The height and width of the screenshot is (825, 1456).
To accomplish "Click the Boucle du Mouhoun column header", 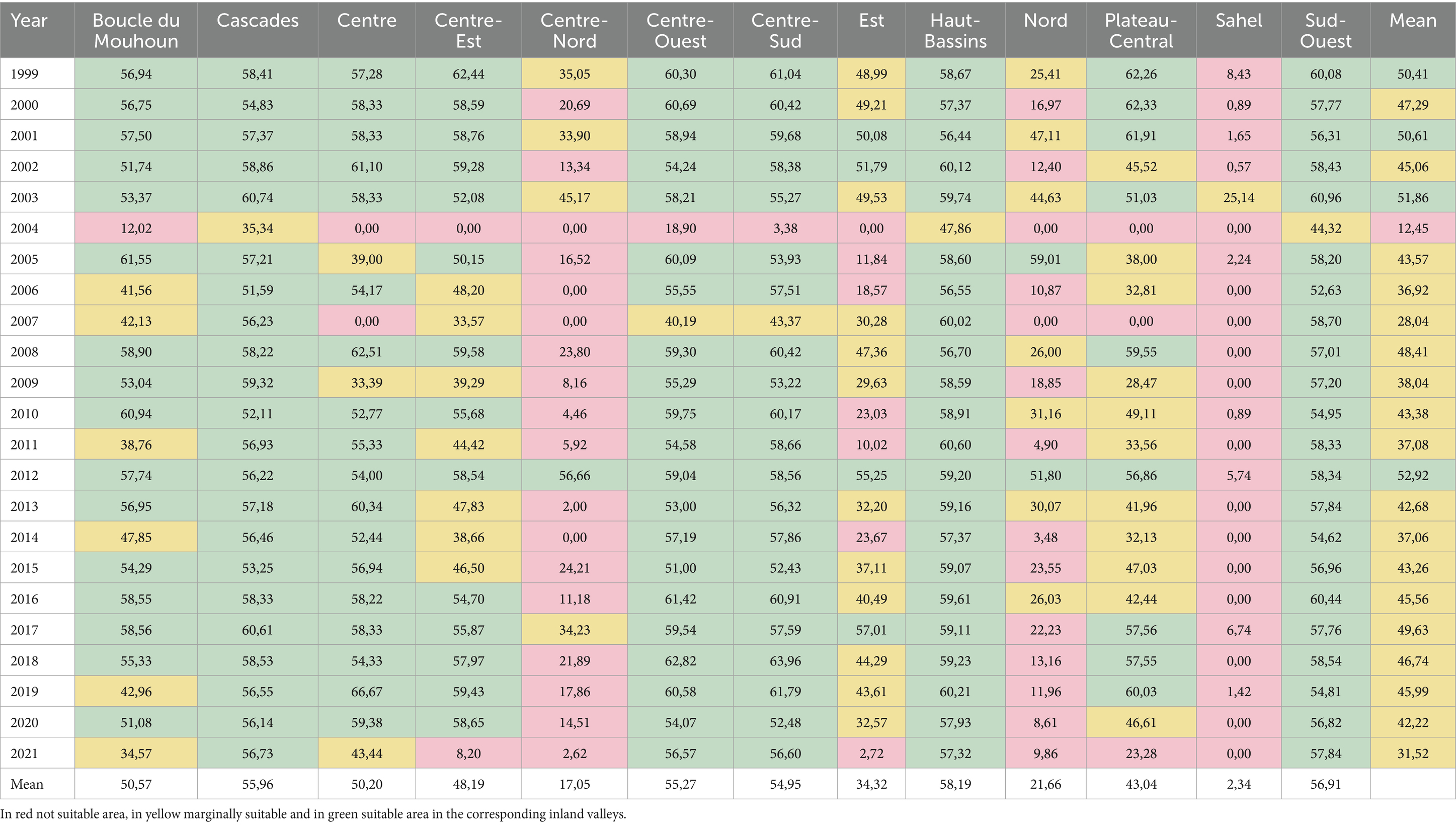I will click(x=136, y=31).
